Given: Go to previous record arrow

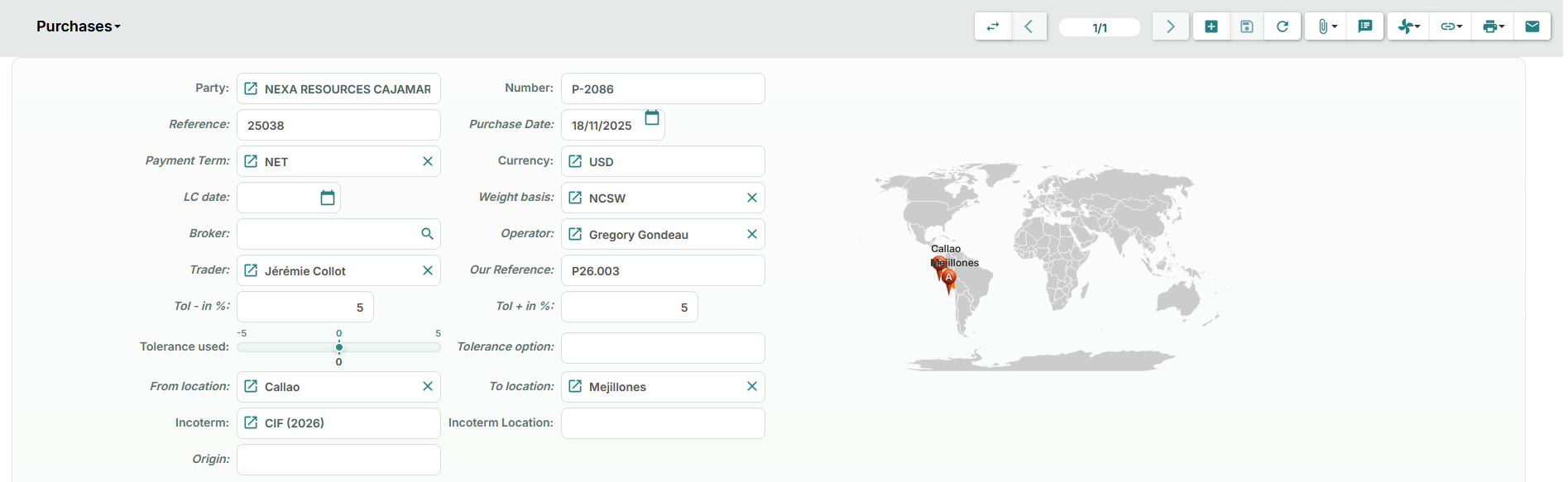Looking at the screenshot, I should pyautogui.click(x=1029, y=26).
